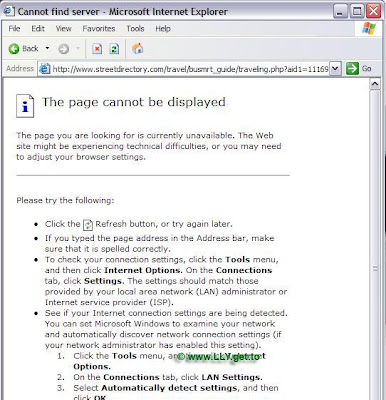
Task: Click the page icon in Address bar
Action: tap(45, 69)
